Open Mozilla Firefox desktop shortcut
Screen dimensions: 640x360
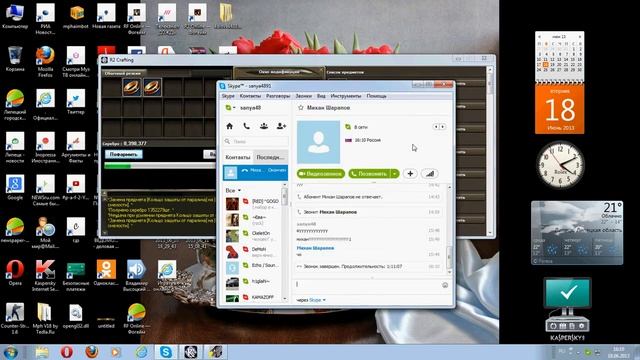(45, 62)
